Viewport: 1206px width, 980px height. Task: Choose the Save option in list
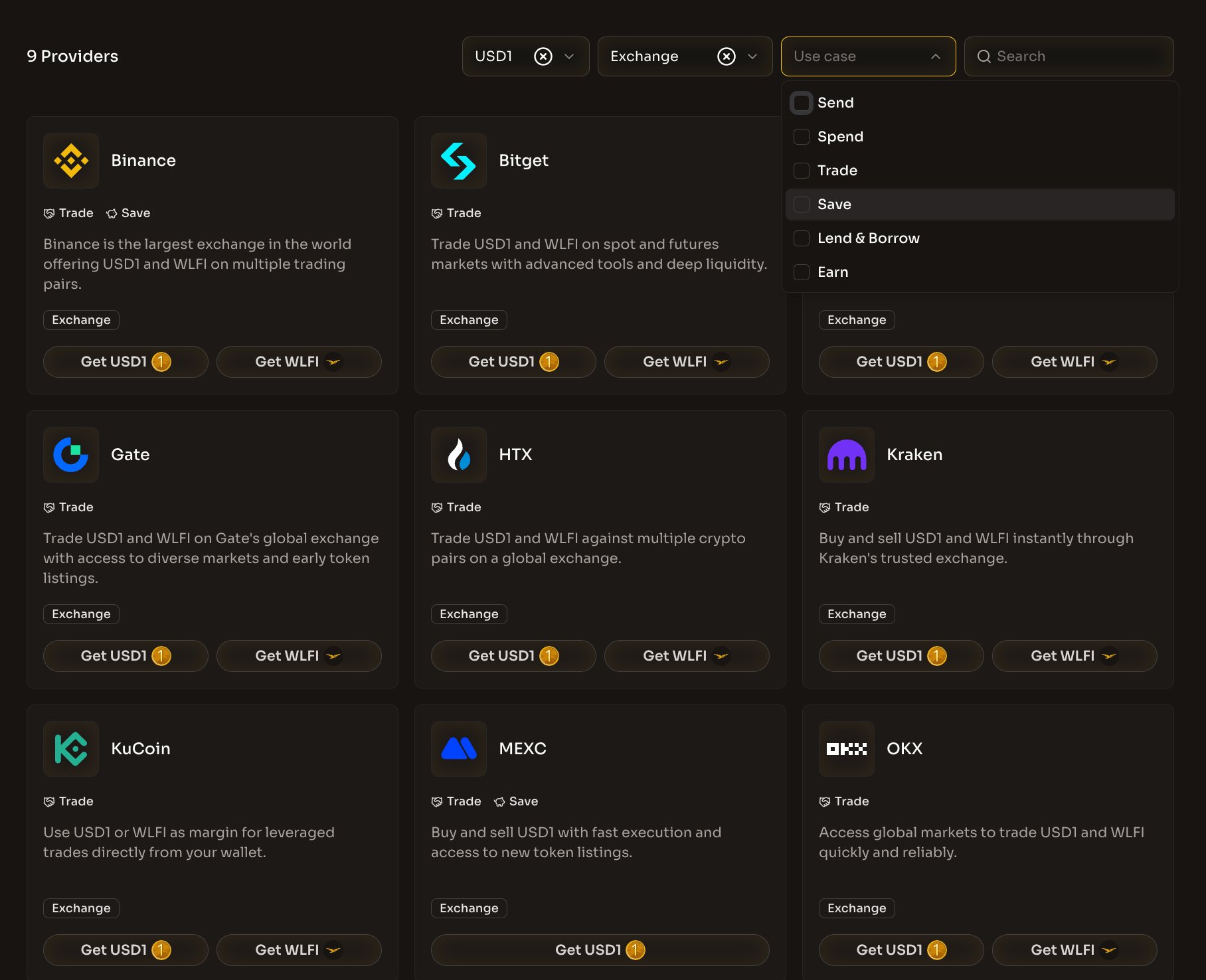click(x=834, y=204)
